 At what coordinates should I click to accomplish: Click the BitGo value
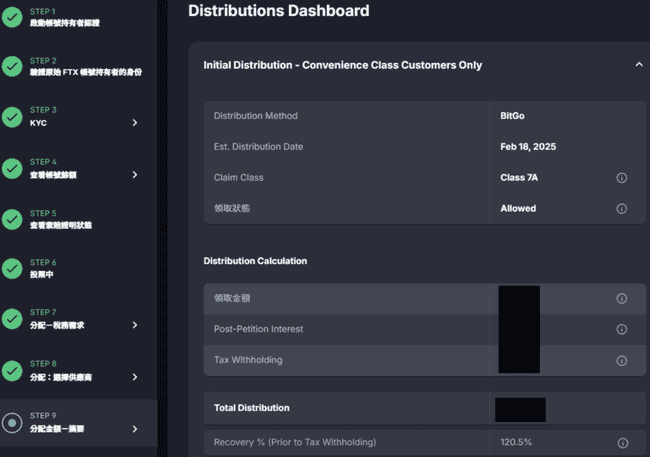click(x=512, y=116)
